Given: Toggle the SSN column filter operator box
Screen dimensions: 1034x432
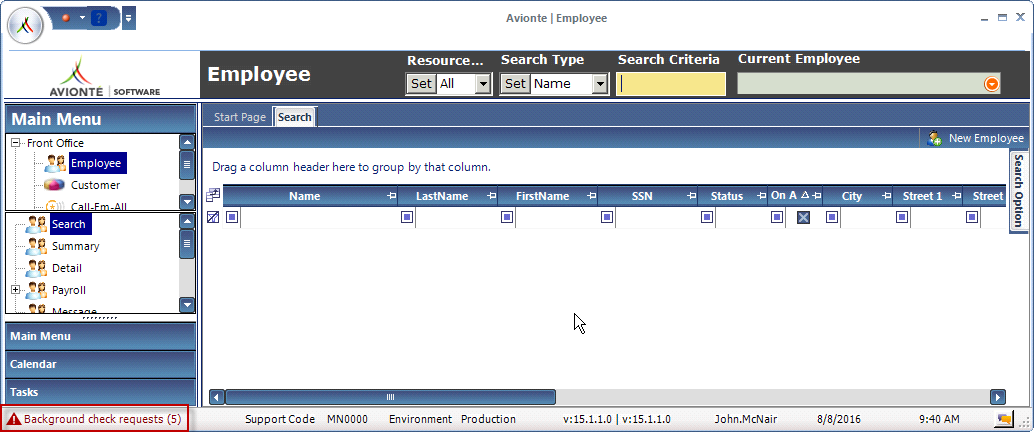Looking at the screenshot, I should [x=607, y=217].
